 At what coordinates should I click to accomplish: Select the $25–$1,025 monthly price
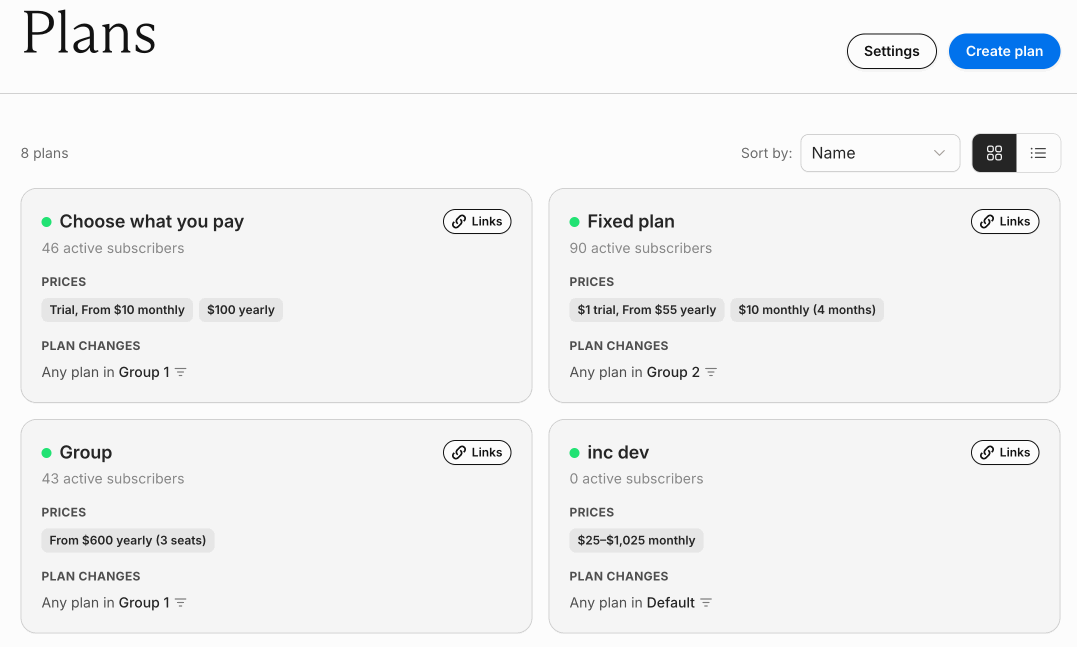(636, 541)
